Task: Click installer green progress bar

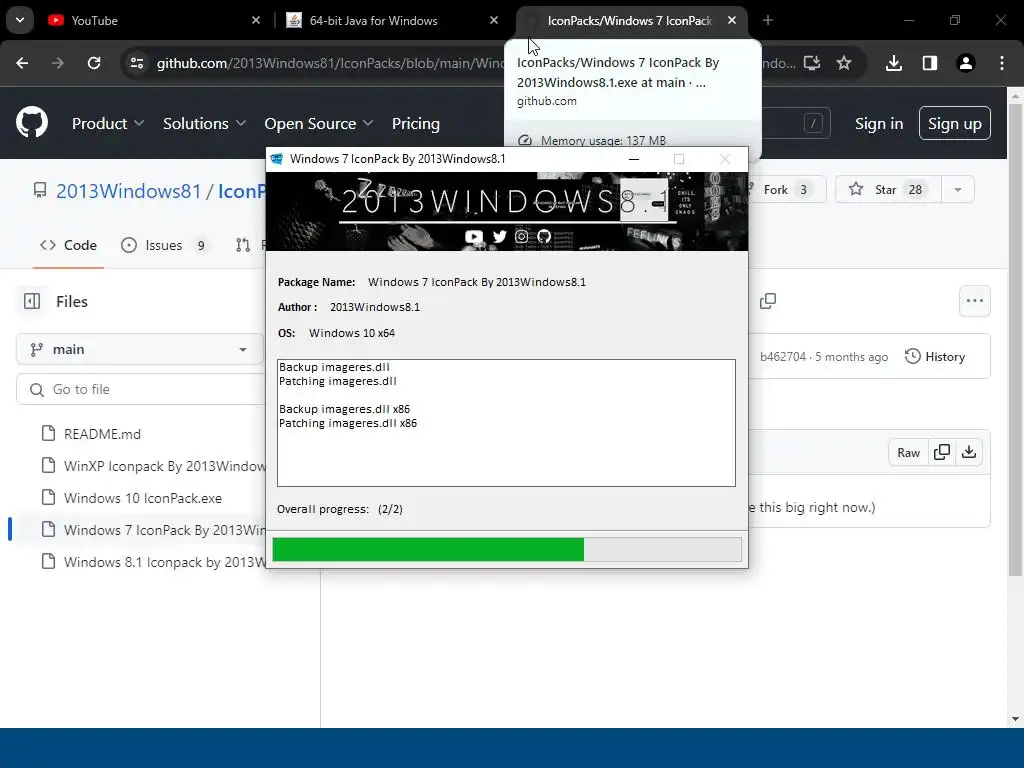Action: (x=507, y=549)
